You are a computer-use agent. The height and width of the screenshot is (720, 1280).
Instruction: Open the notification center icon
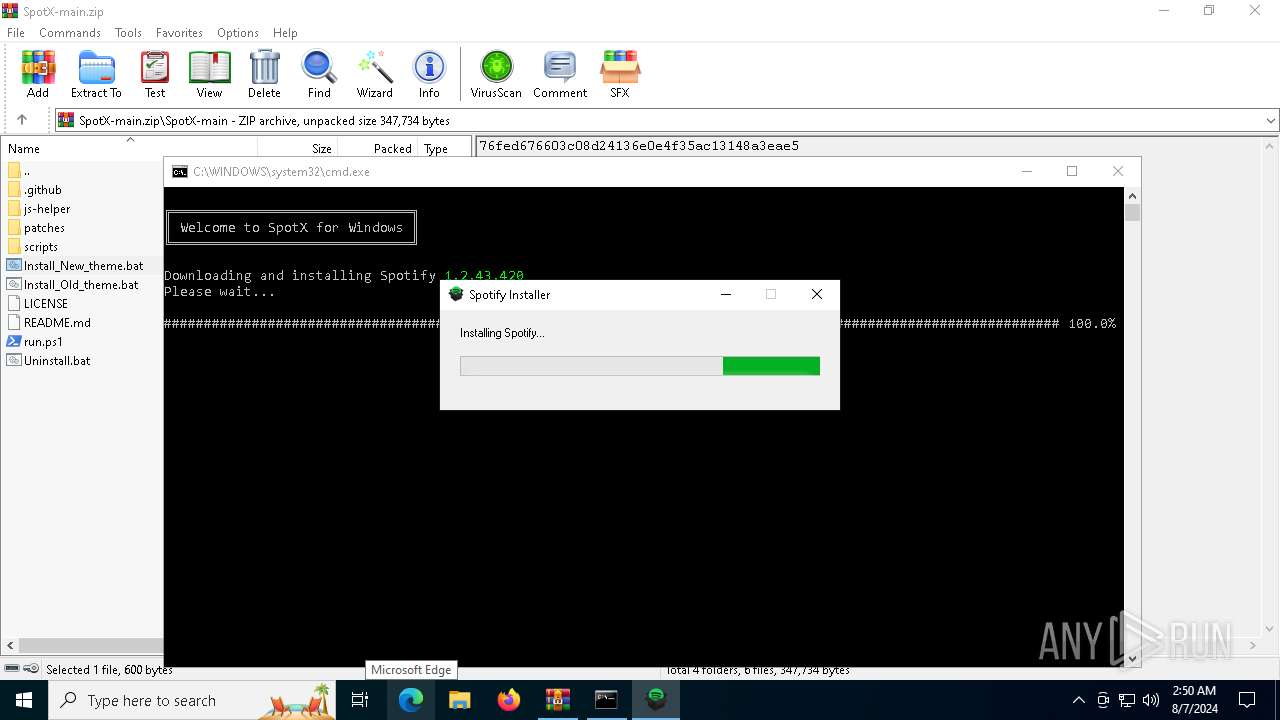(x=1247, y=700)
